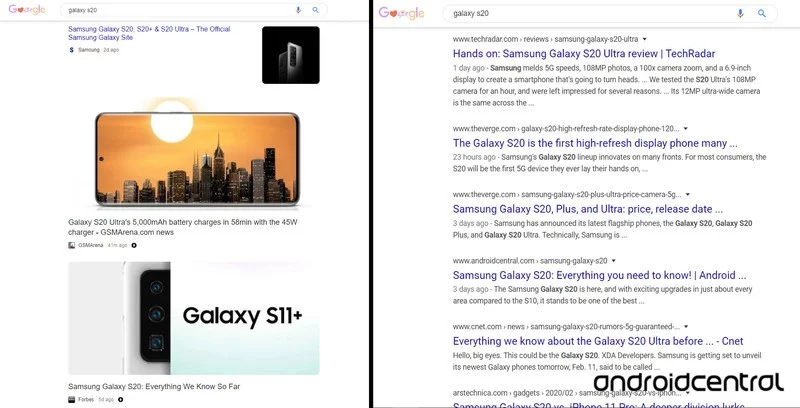Click the search magnifier in right window
Viewport: 800px width, 408px height.
(x=762, y=14)
